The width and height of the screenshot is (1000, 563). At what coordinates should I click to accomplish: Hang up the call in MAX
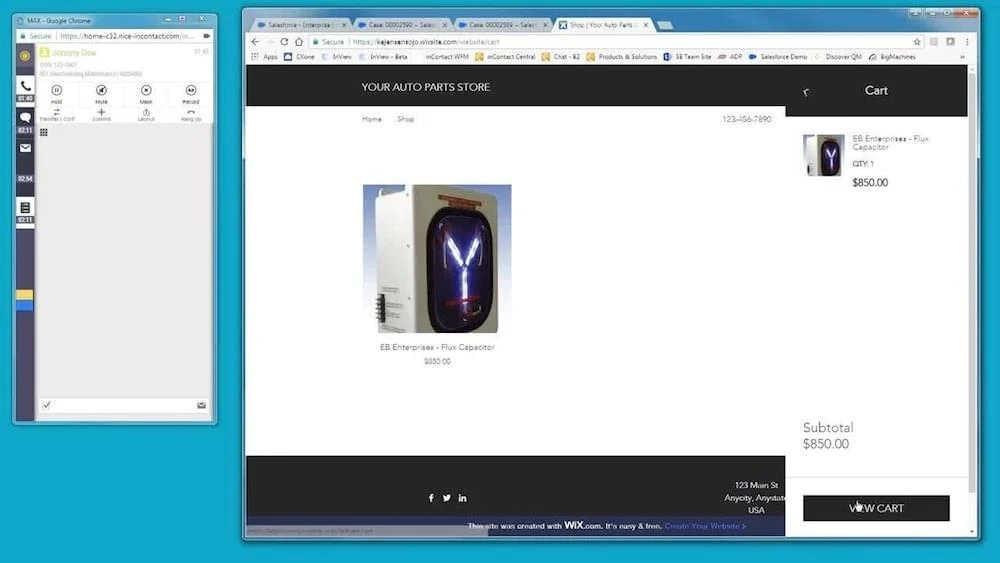click(191, 115)
